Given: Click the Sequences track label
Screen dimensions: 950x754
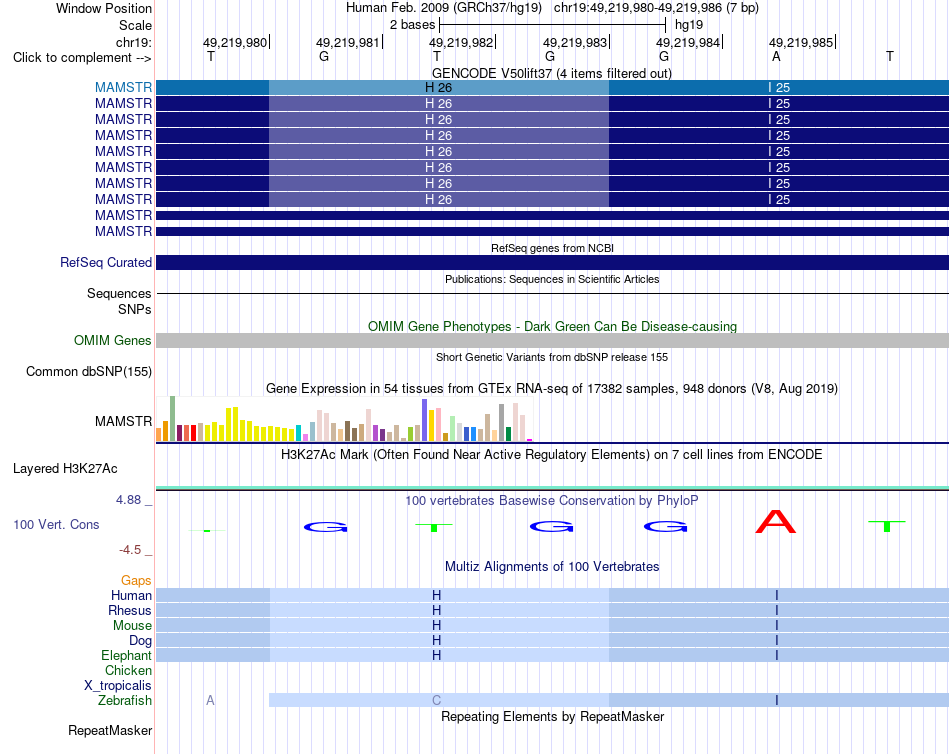Looking at the screenshot, I should (x=119, y=293).
